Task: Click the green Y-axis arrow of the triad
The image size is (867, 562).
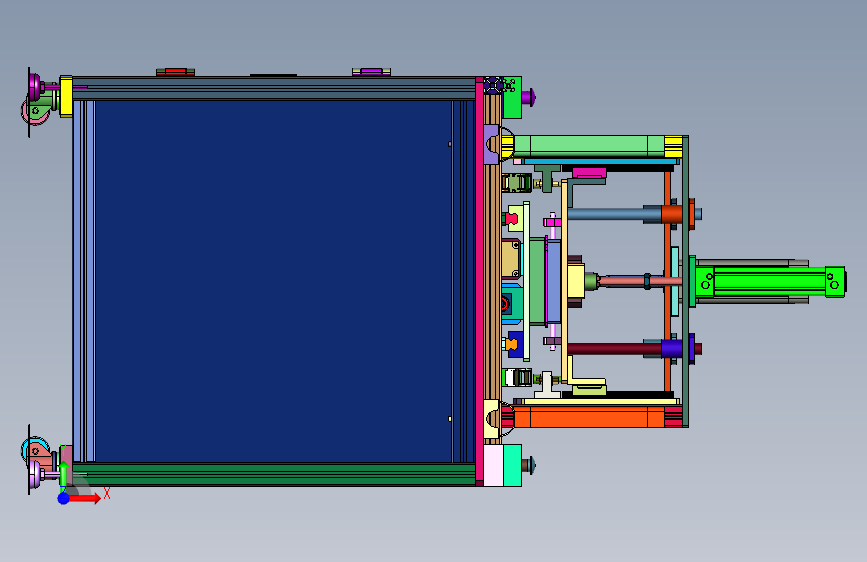Action: click(x=64, y=476)
